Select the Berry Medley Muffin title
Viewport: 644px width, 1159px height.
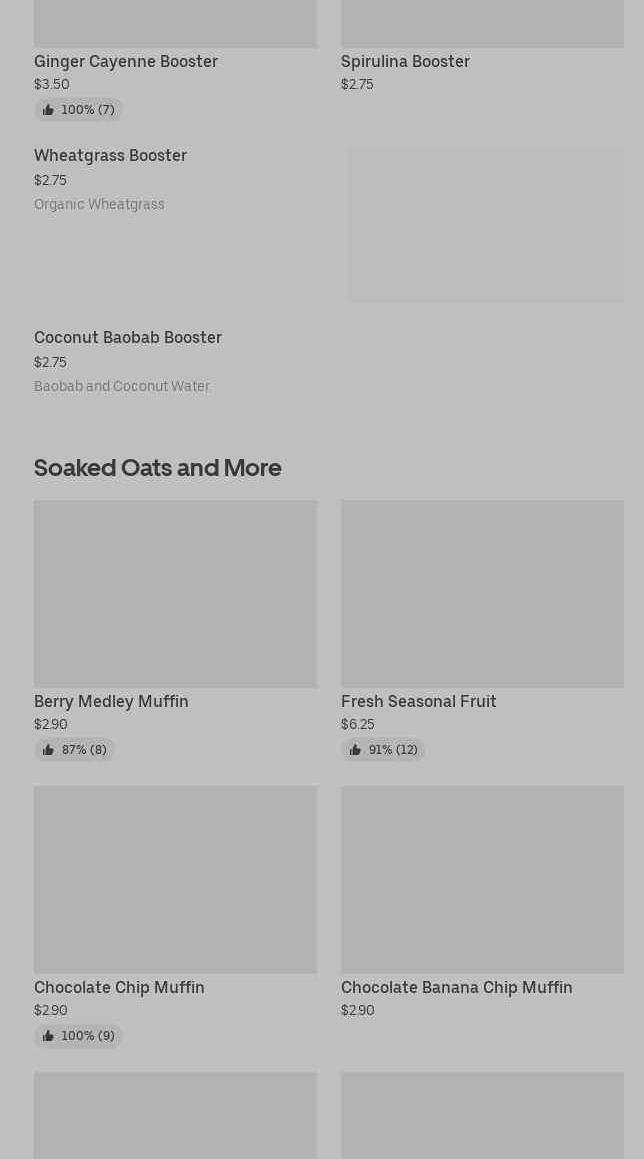pyautogui.click(x=111, y=702)
